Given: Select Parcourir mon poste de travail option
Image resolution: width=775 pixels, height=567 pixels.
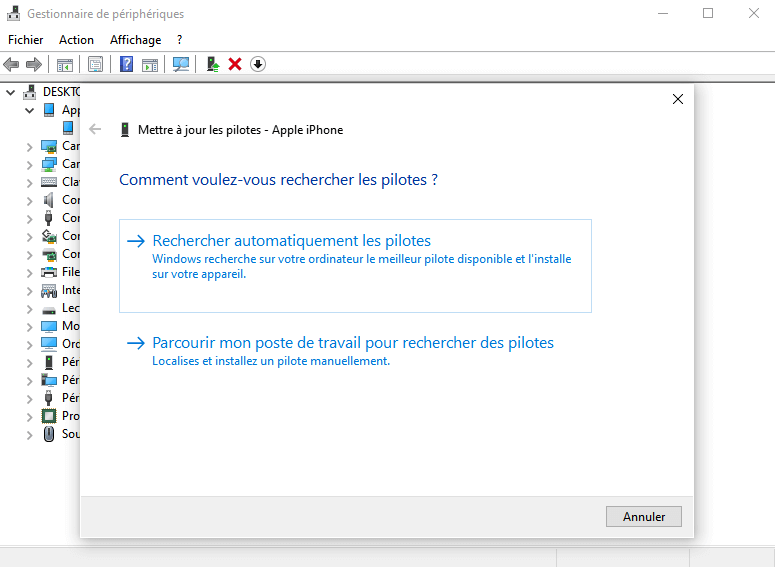Looking at the screenshot, I should click(352, 343).
